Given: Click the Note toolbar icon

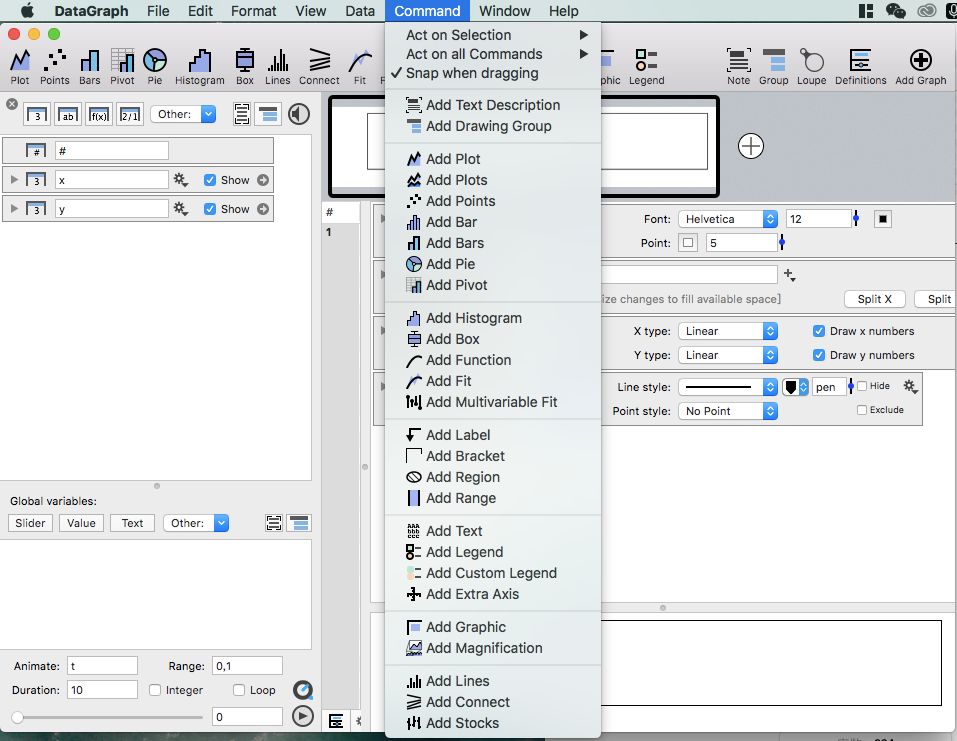Looking at the screenshot, I should tap(739, 67).
